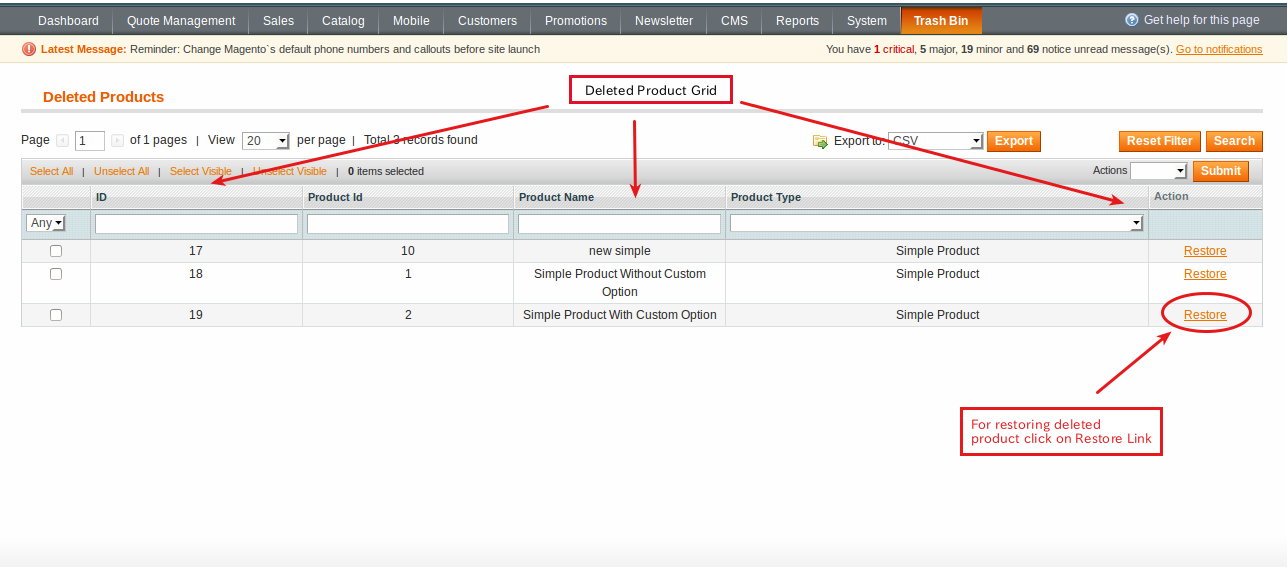Click 'Simple Product With Custom Option' cell

620,315
